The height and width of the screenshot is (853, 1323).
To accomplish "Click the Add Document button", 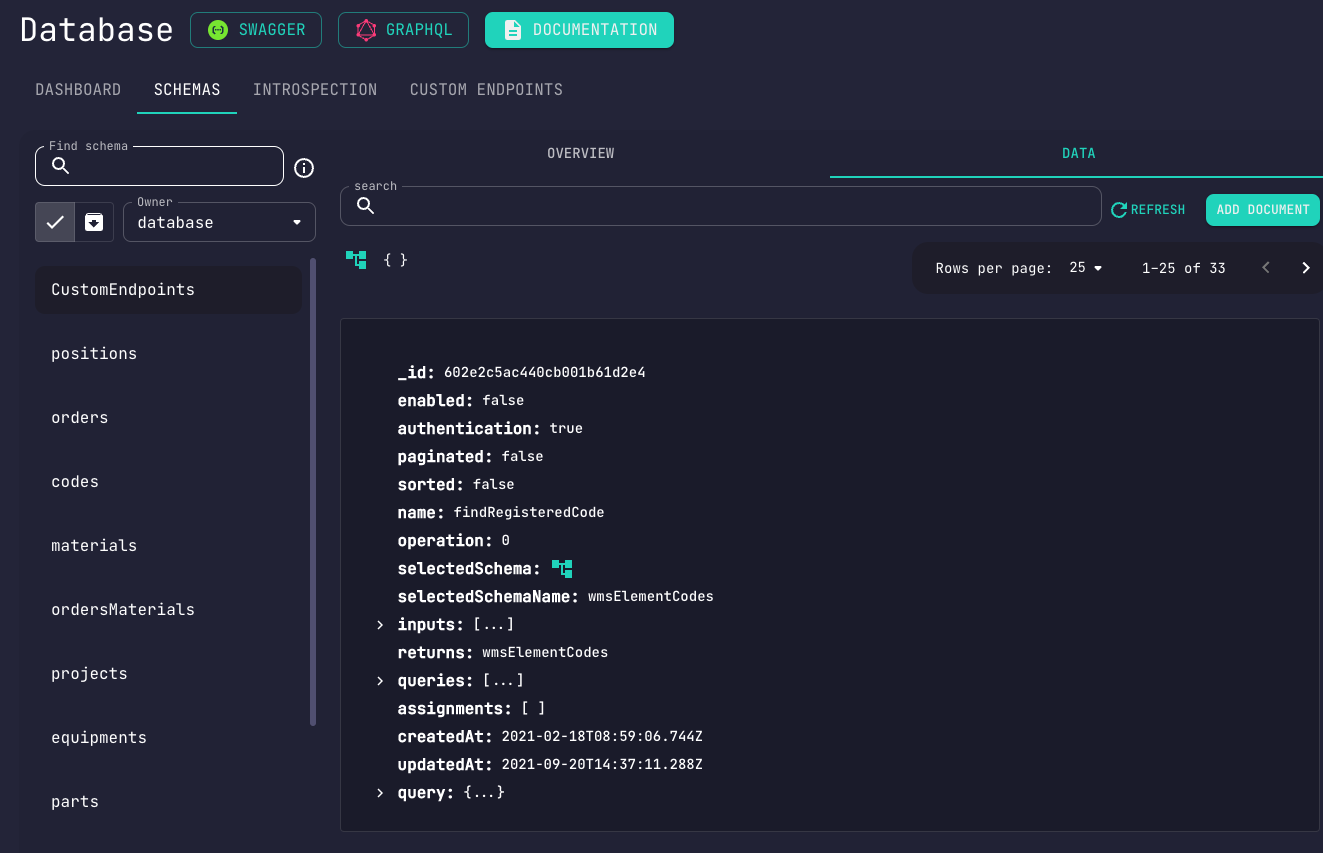I will (x=1263, y=210).
